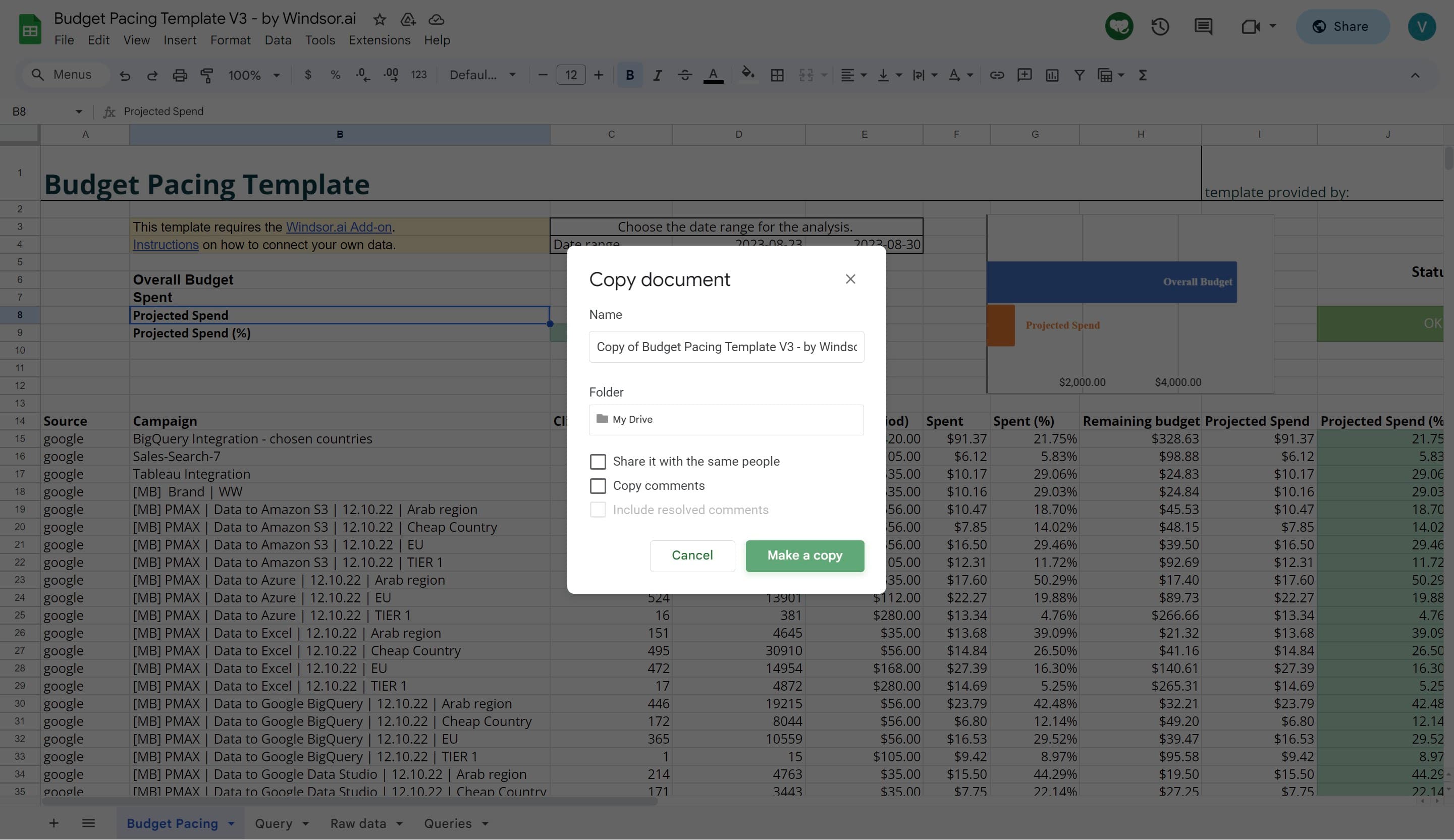The image size is (1454, 840).
Task: Collapse the toolbar with up chevron
Action: pos(1415,75)
